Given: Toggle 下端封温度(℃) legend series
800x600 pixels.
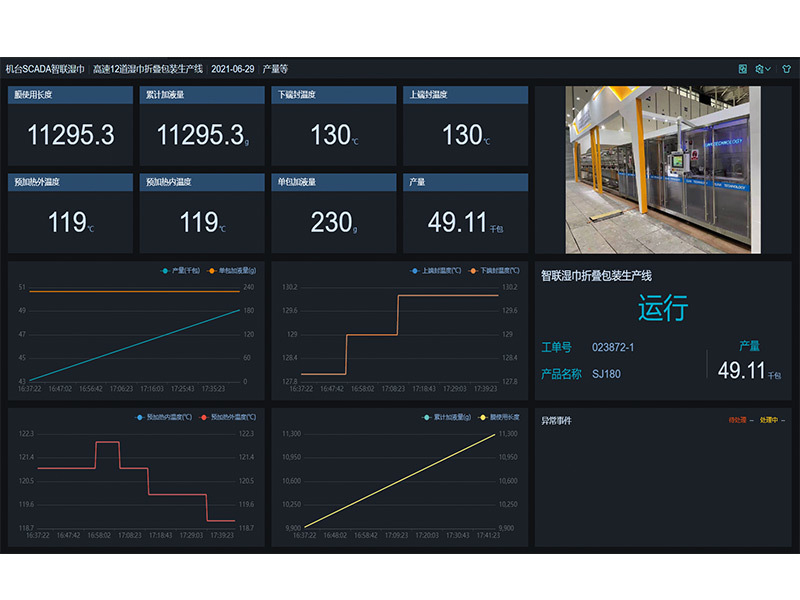Looking at the screenshot, I should 494,270.
